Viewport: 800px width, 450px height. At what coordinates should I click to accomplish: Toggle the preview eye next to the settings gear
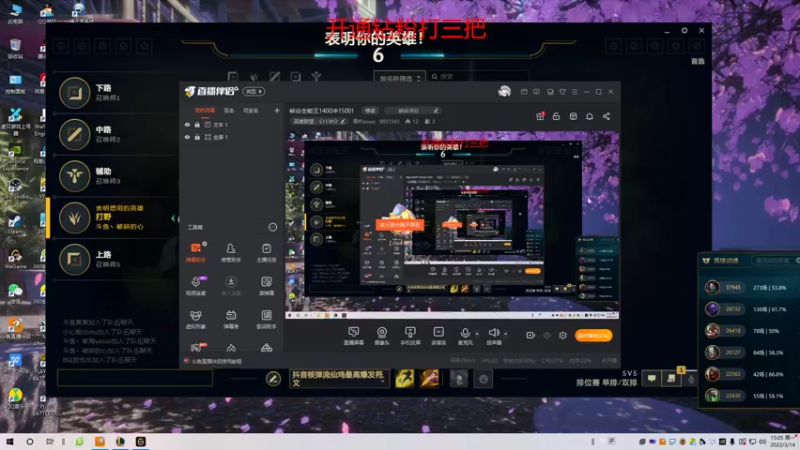click(x=547, y=335)
